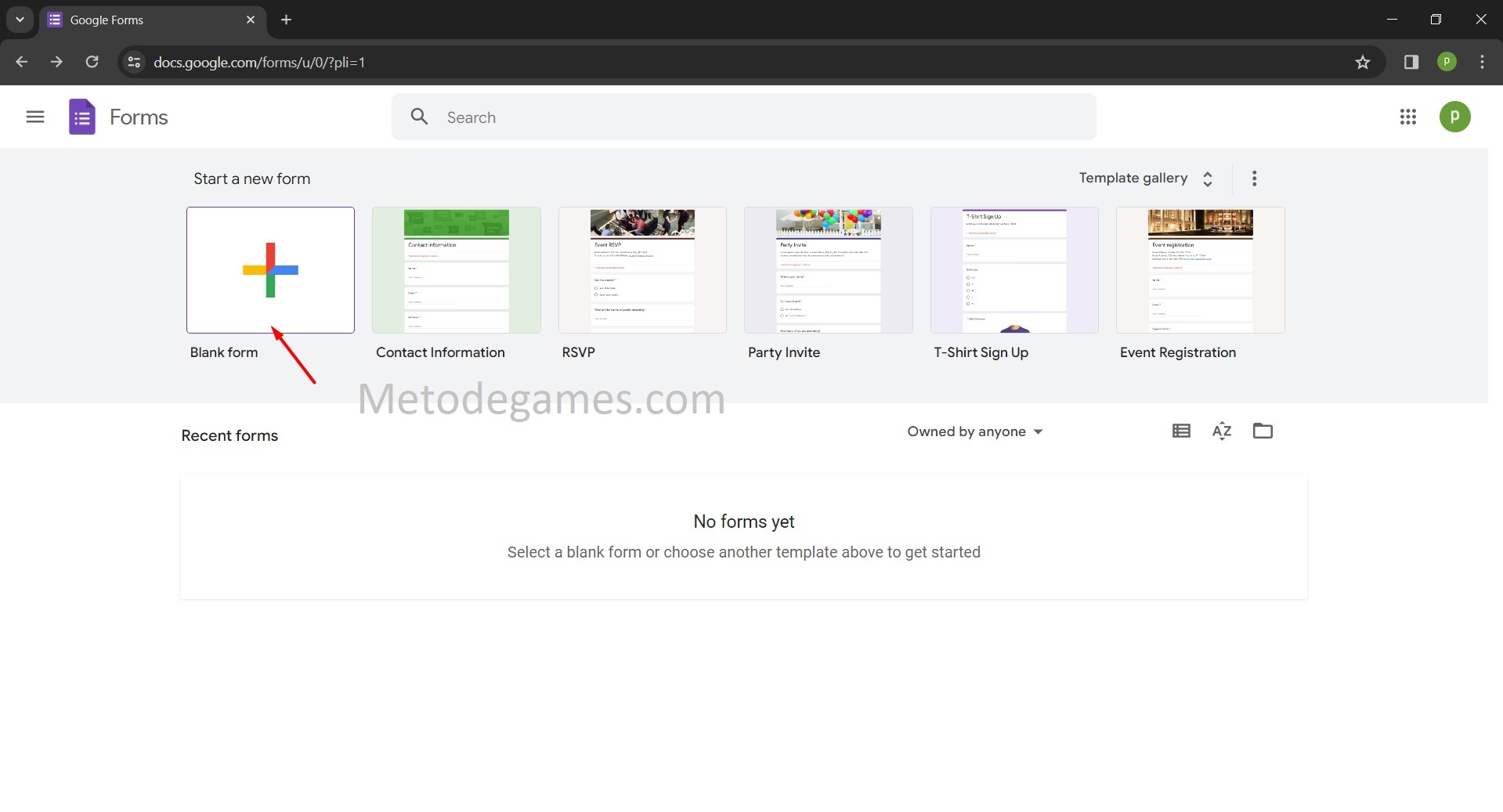1503x812 pixels.
Task: Open the file picker folder icon
Action: click(1263, 431)
